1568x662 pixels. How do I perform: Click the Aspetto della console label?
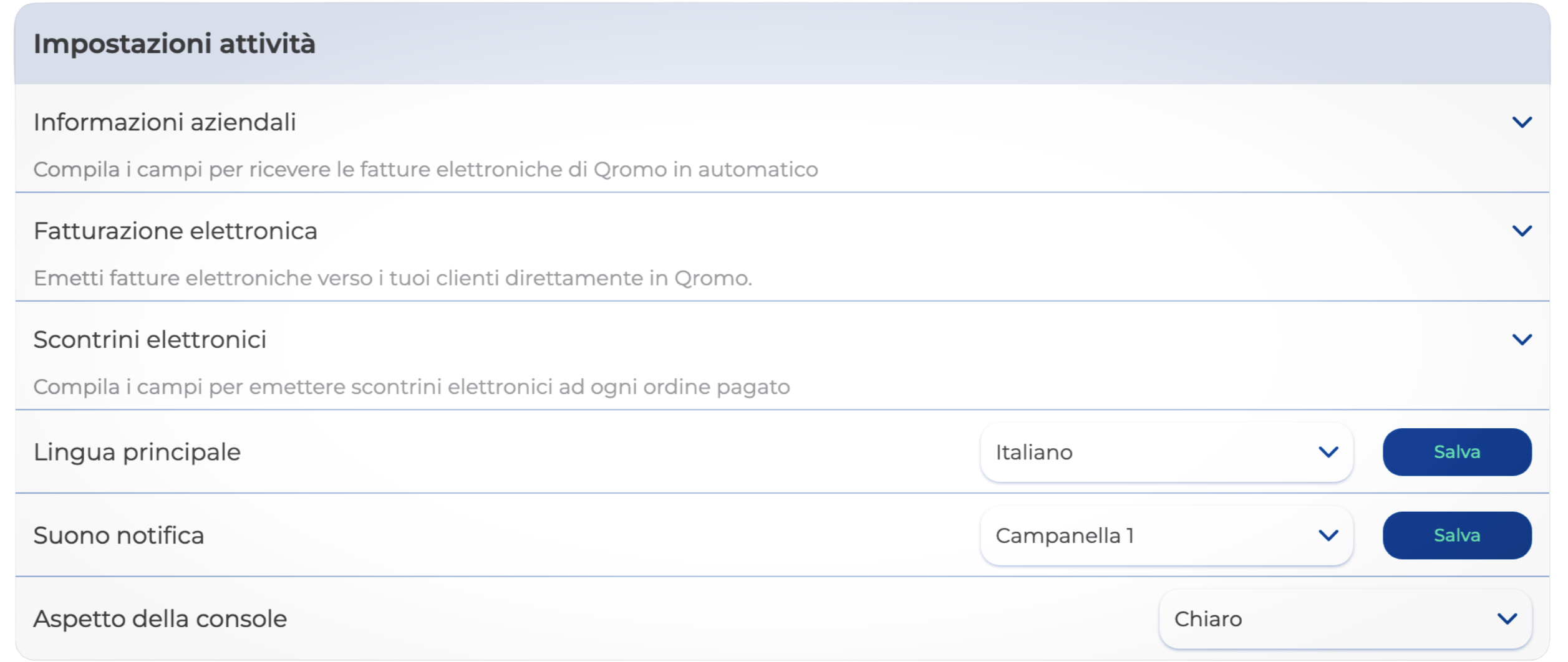160,619
